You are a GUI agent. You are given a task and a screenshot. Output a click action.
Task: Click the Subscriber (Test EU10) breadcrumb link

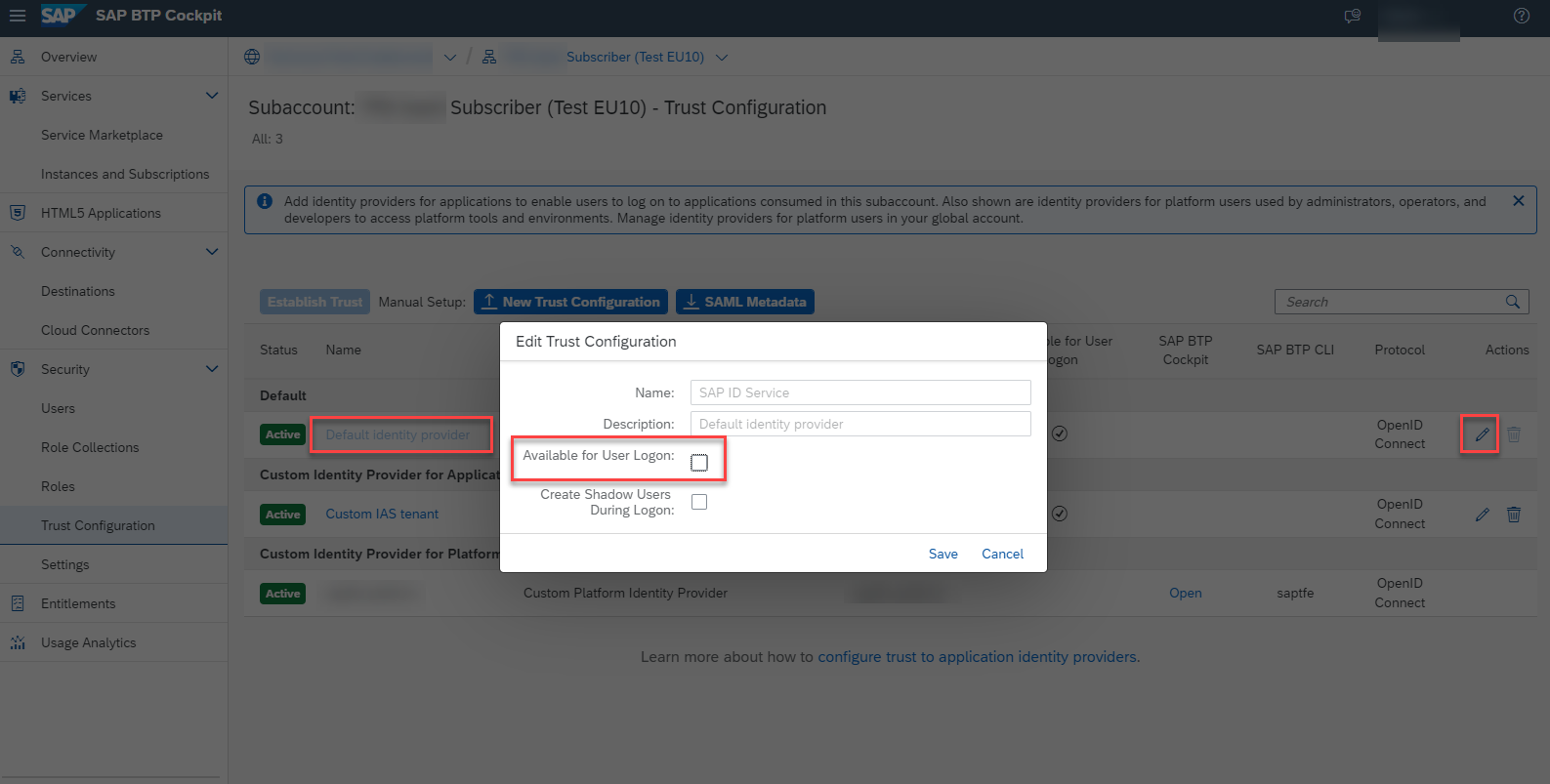635,57
